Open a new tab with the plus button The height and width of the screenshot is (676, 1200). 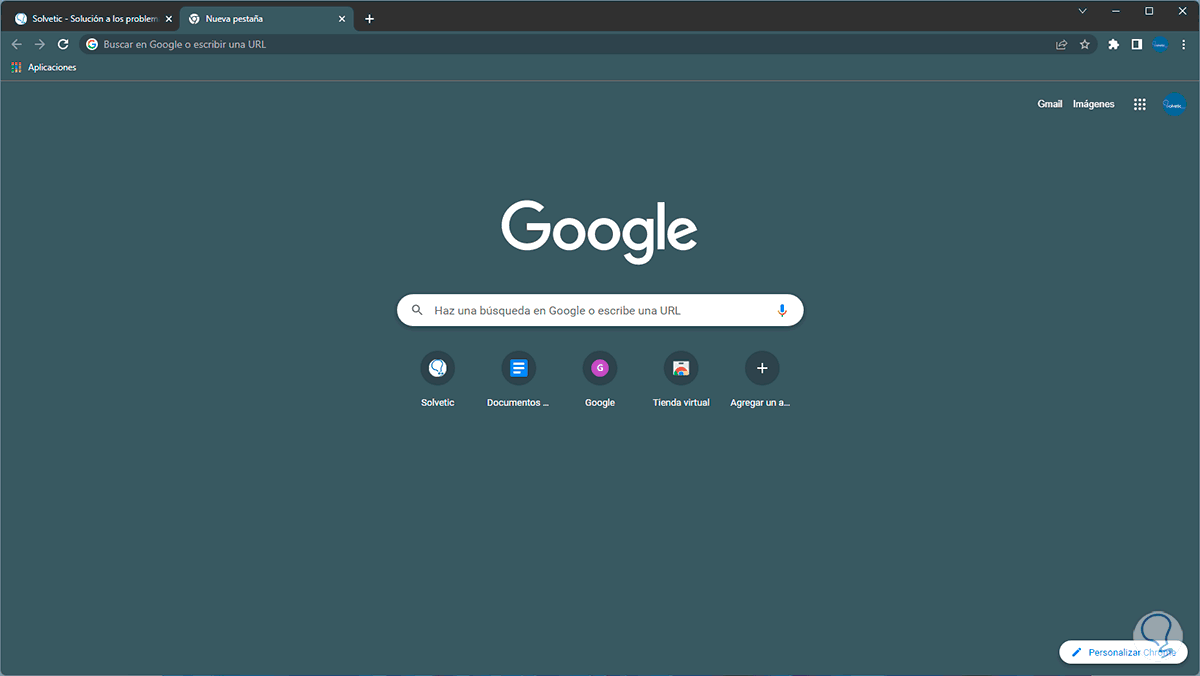coord(369,19)
